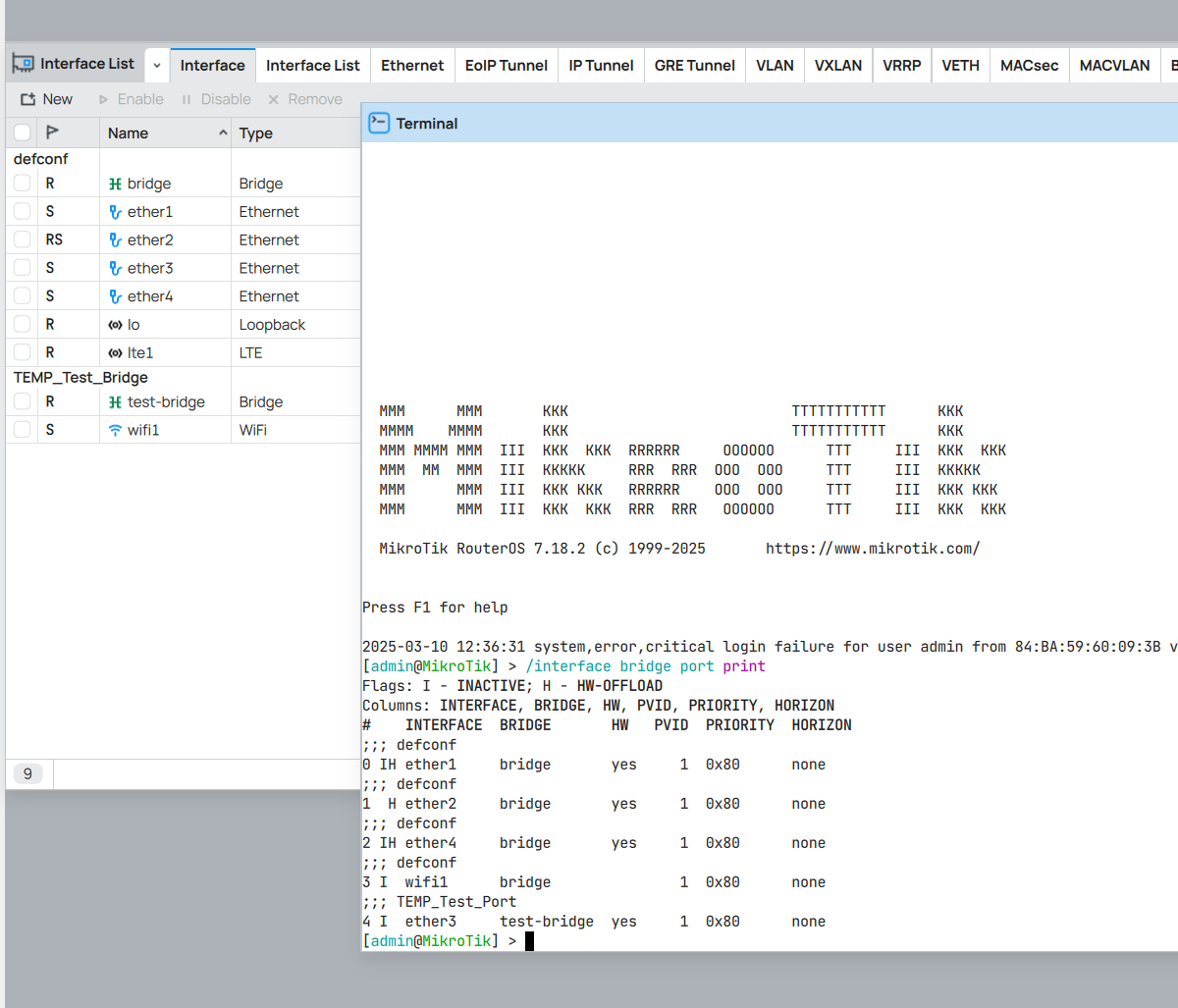The width and height of the screenshot is (1178, 1008).
Task: Sort by the Type column header
Action: tap(295, 133)
